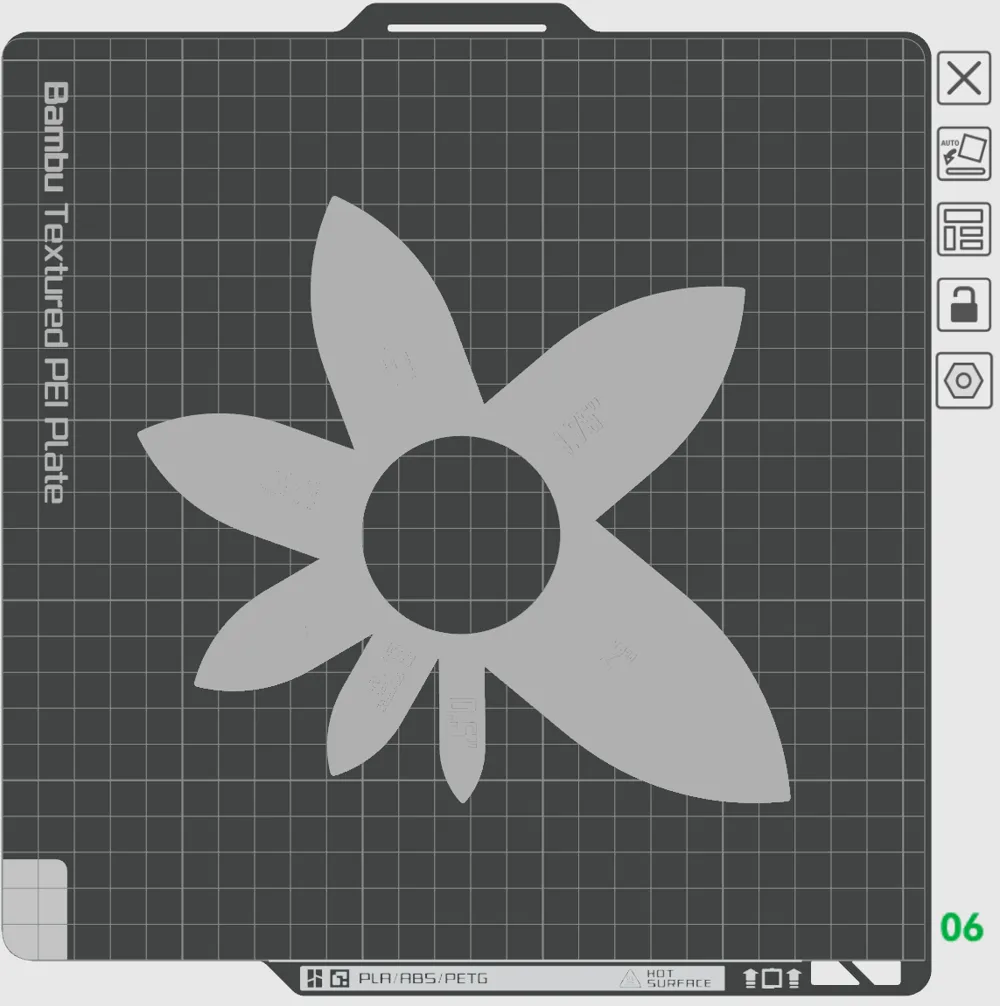Open plate settings hexagon icon
The height and width of the screenshot is (1006, 1000).
[963, 380]
